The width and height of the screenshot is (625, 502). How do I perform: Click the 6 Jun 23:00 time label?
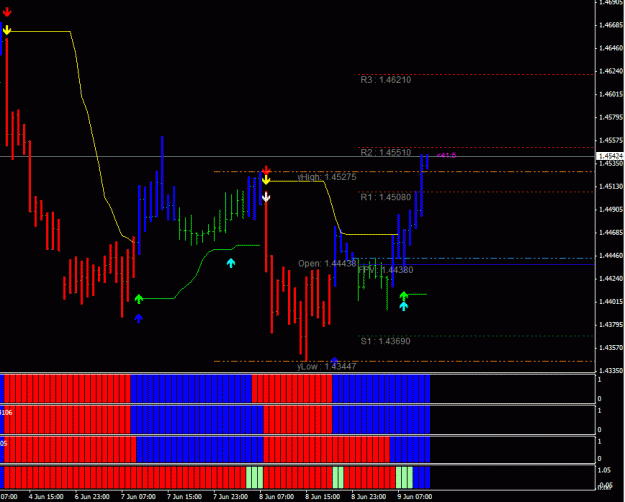tap(92, 497)
